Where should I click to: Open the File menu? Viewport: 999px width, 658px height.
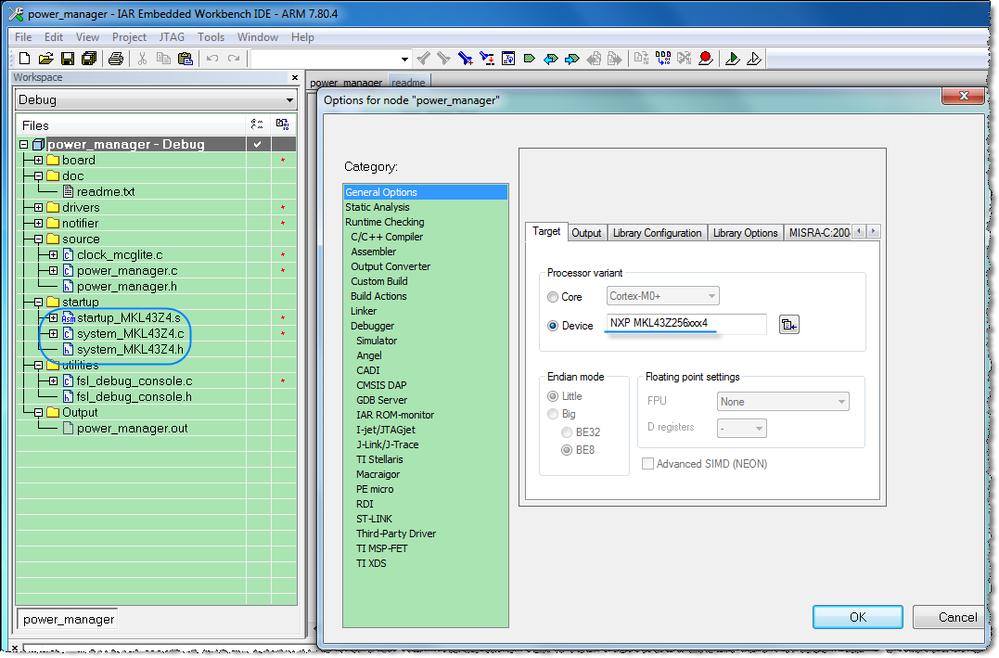coord(23,37)
